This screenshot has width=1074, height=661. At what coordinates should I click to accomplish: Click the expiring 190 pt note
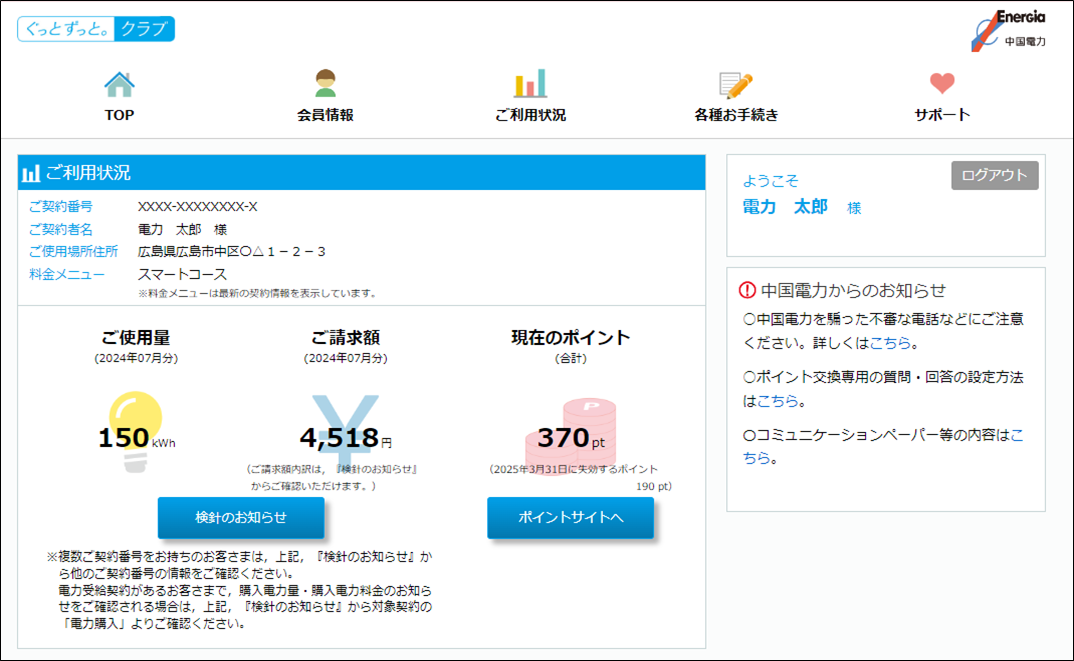tap(580, 478)
